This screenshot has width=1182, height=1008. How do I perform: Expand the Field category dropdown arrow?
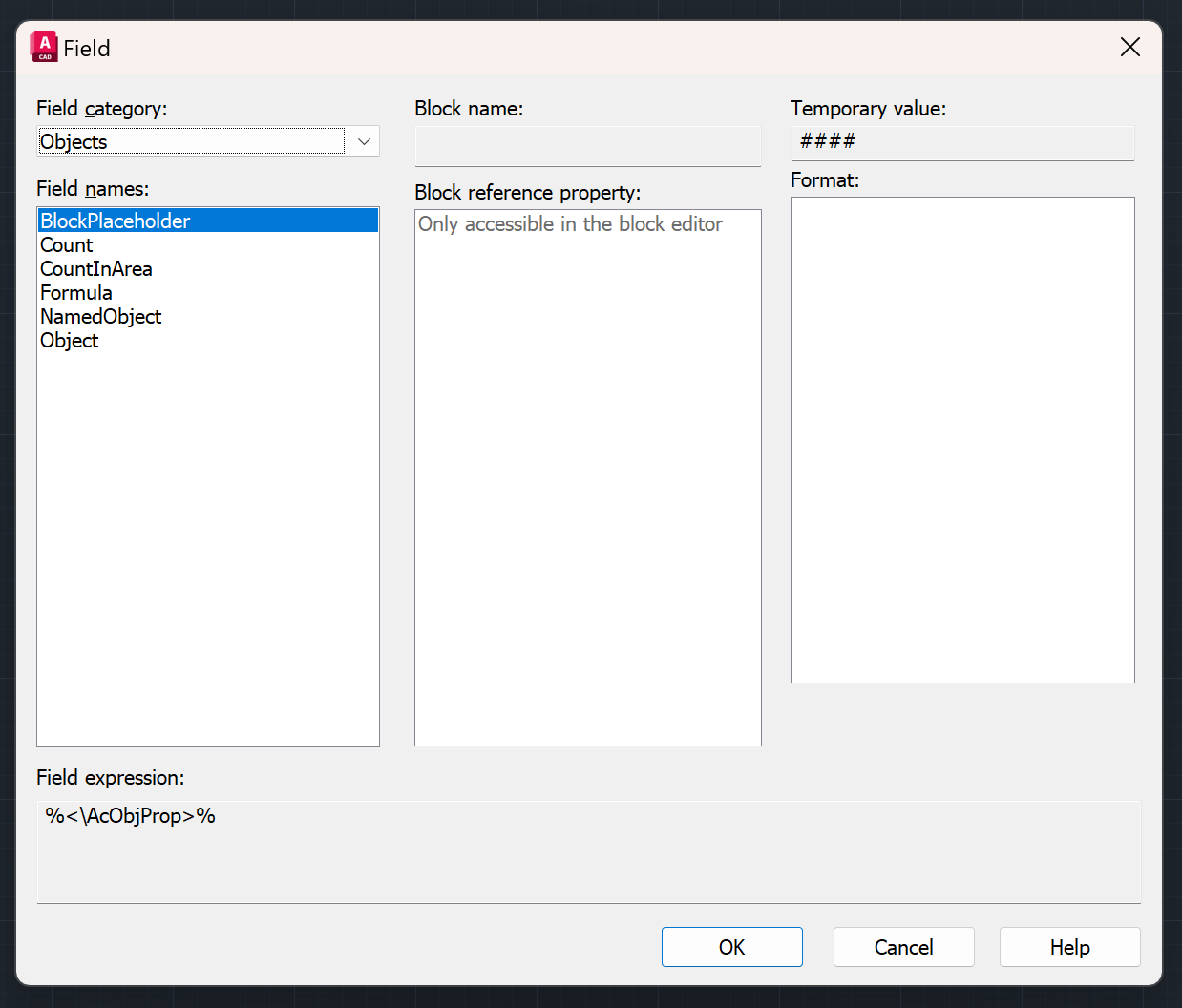pyautogui.click(x=364, y=141)
